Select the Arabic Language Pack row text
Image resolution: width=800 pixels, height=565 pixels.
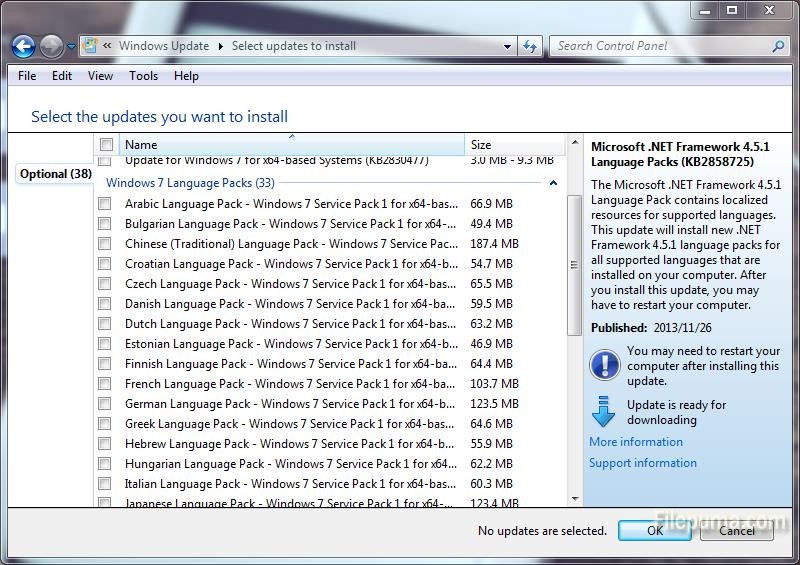pyautogui.click(x=291, y=204)
